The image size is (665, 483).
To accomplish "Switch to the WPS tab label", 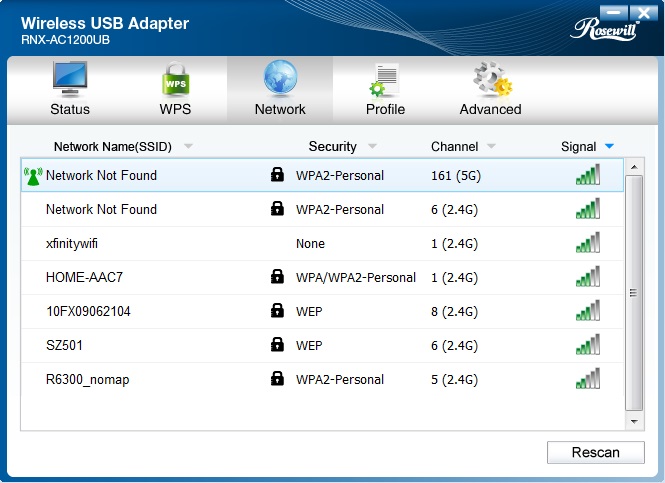I will point(175,109).
